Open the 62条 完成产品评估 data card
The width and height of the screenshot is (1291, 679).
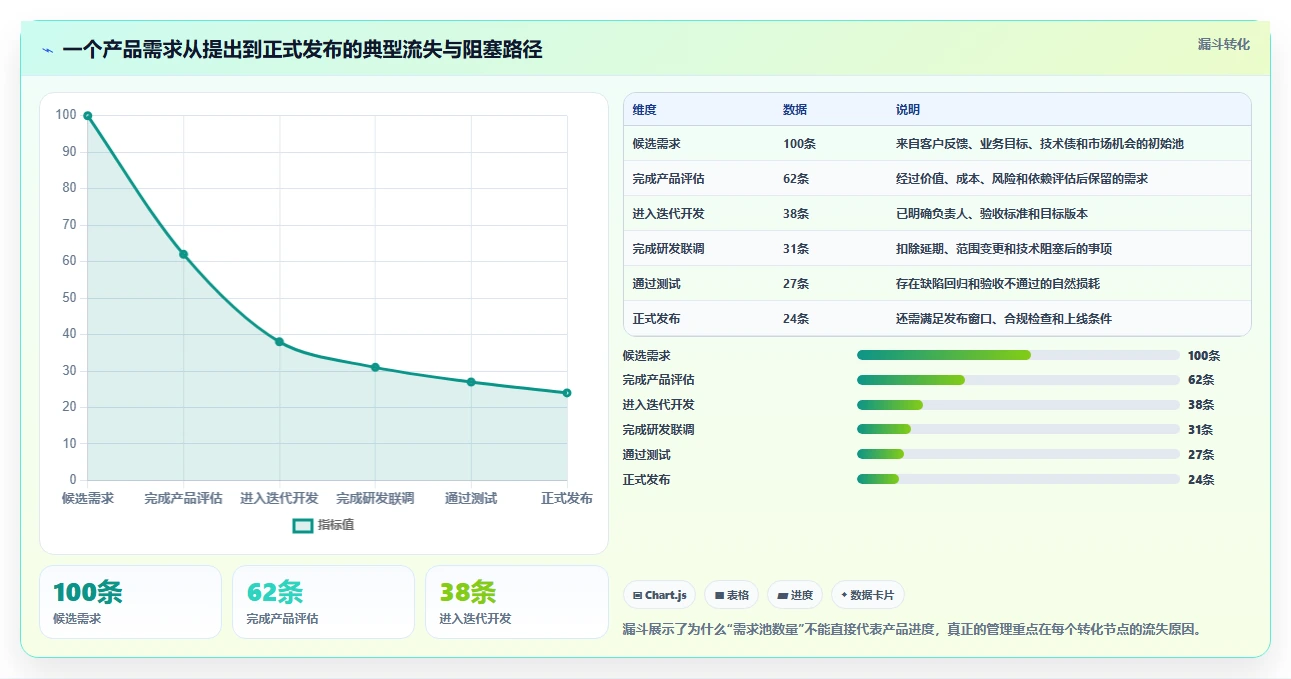coord(323,602)
